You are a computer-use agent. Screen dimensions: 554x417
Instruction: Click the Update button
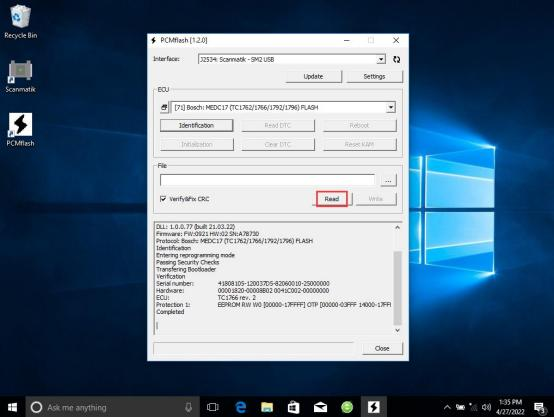(x=313, y=76)
